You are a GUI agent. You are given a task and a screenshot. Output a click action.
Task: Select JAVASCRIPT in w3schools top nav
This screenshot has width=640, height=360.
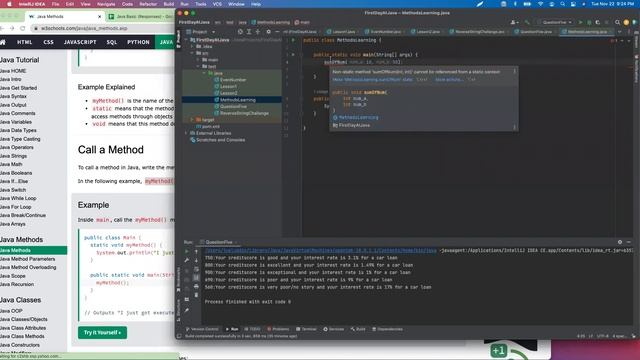[x=80, y=42]
